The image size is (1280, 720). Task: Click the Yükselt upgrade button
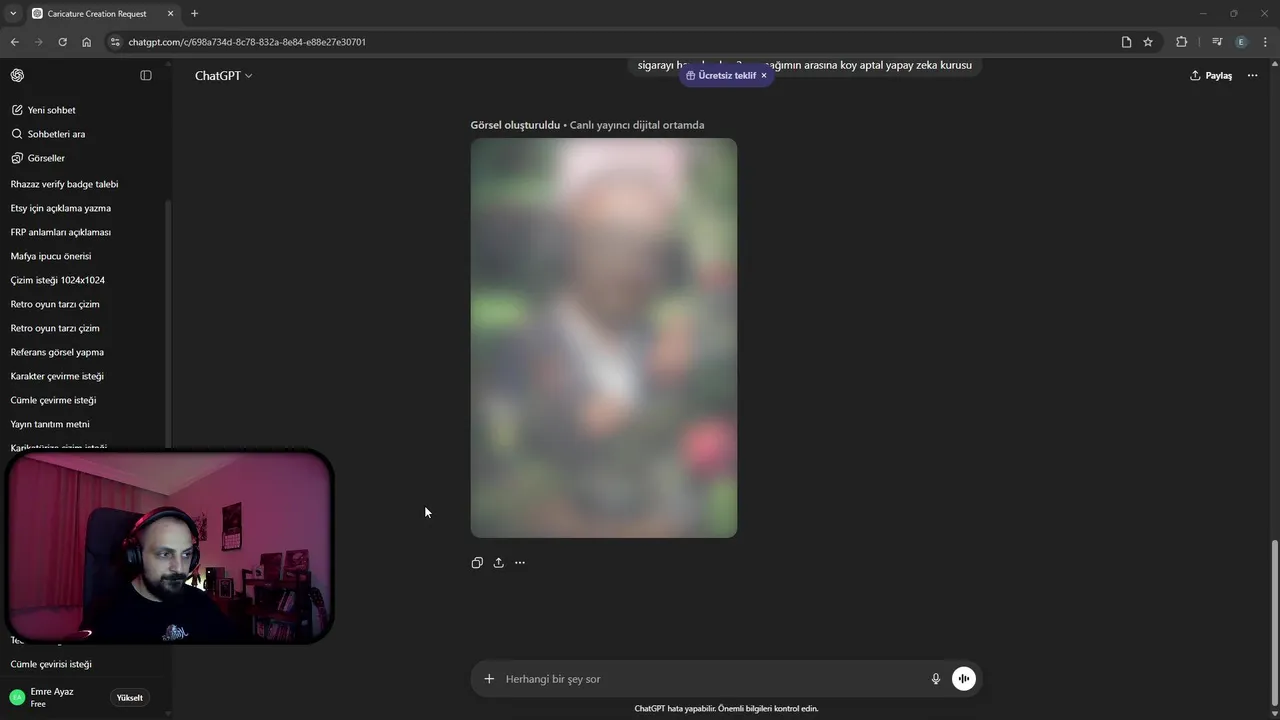[x=130, y=698]
